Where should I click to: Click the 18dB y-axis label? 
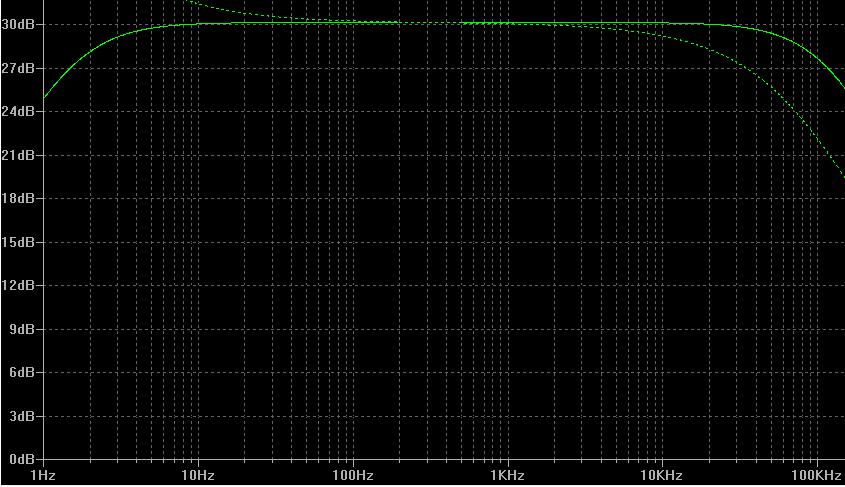click(18, 198)
